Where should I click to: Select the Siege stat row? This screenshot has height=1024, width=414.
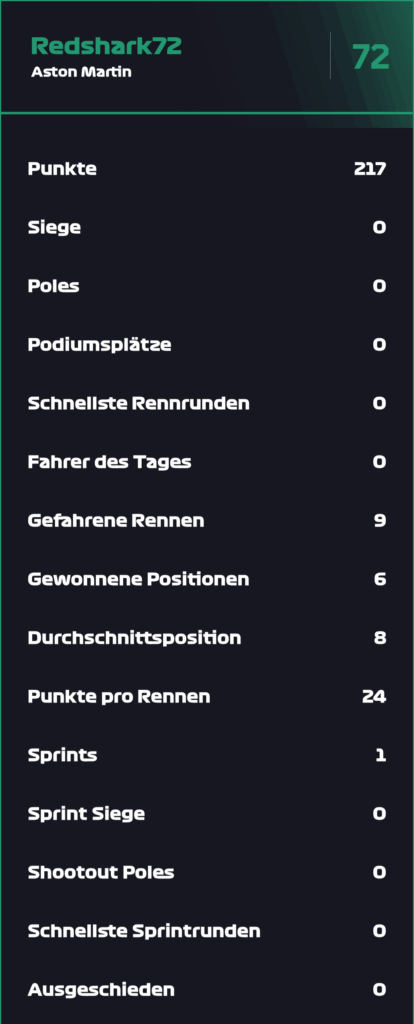click(207, 227)
